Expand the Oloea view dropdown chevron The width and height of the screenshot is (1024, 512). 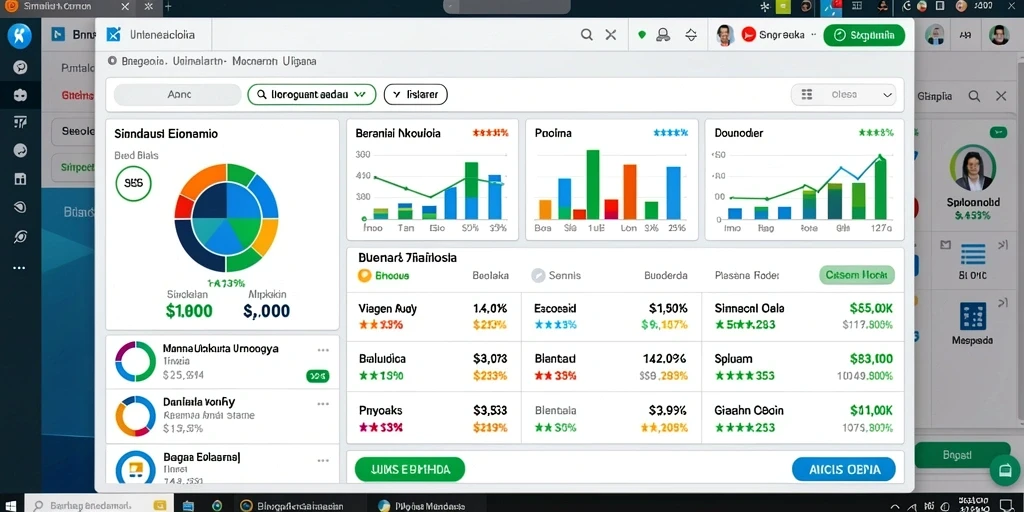pyautogui.click(x=888, y=95)
